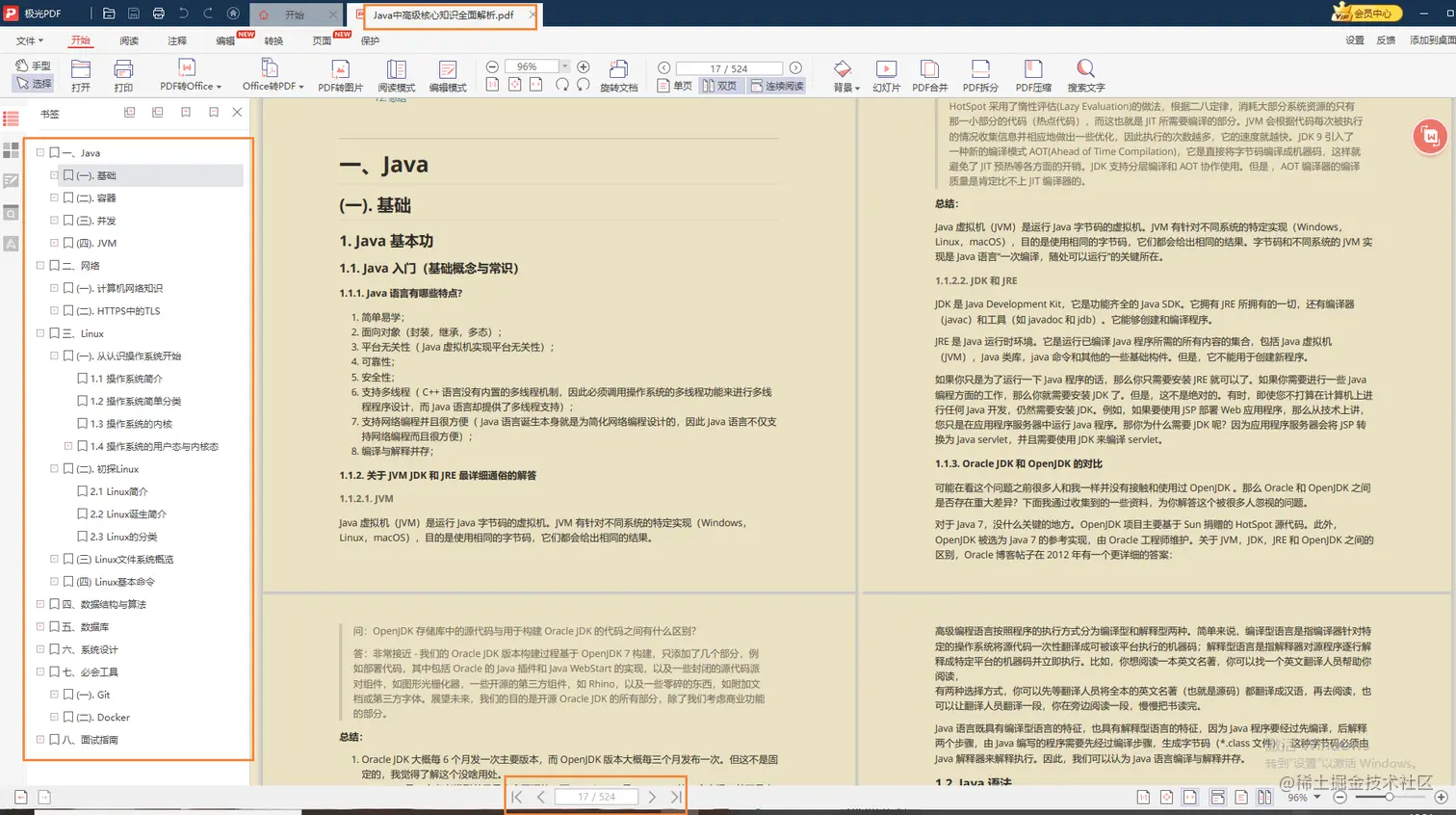Image resolution: width=1456 pixels, height=815 pixels.
Task: Jump to first page in bottom navigation
Action: click(517, 797)
